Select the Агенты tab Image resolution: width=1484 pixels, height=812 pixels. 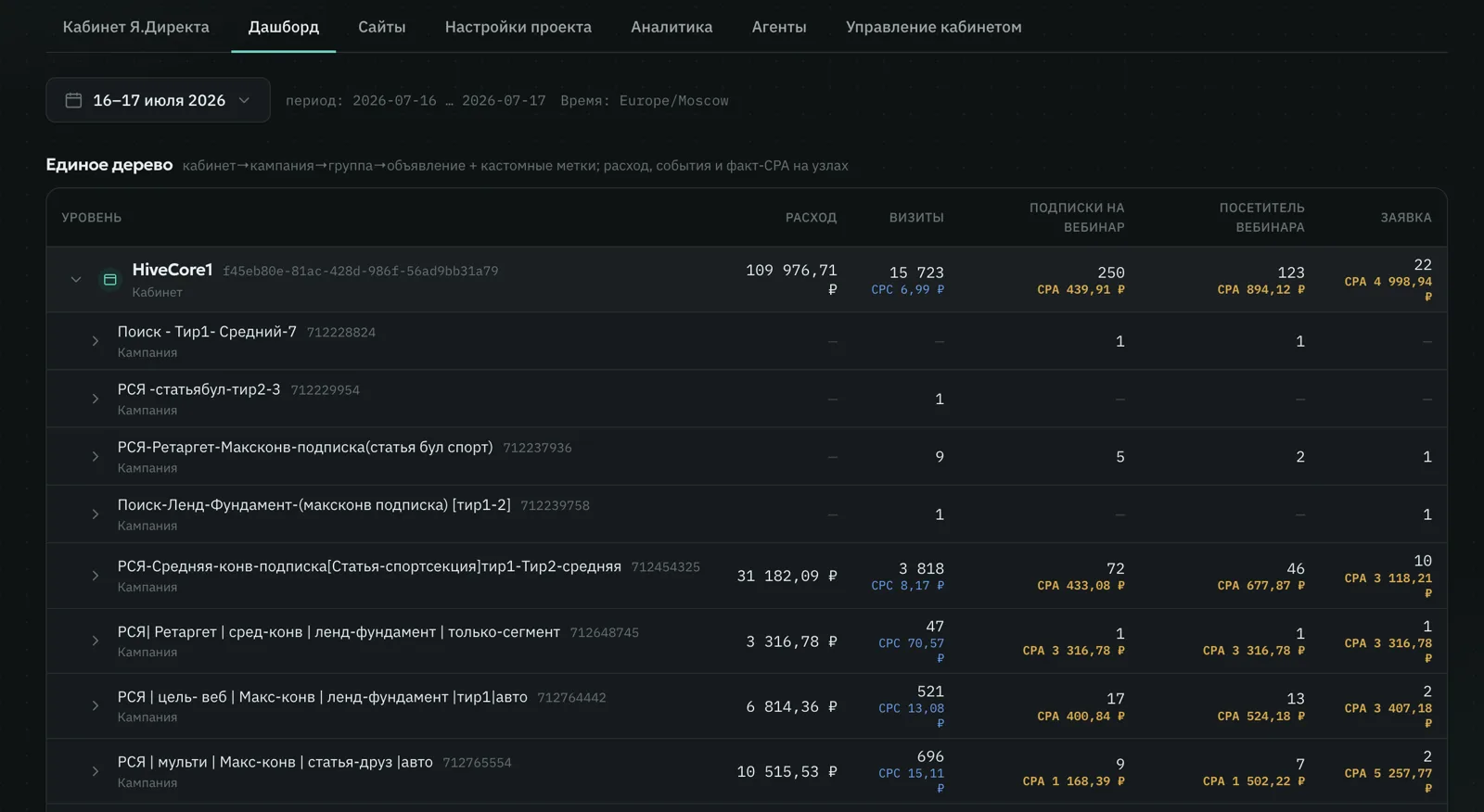click(x=779, y=27)
